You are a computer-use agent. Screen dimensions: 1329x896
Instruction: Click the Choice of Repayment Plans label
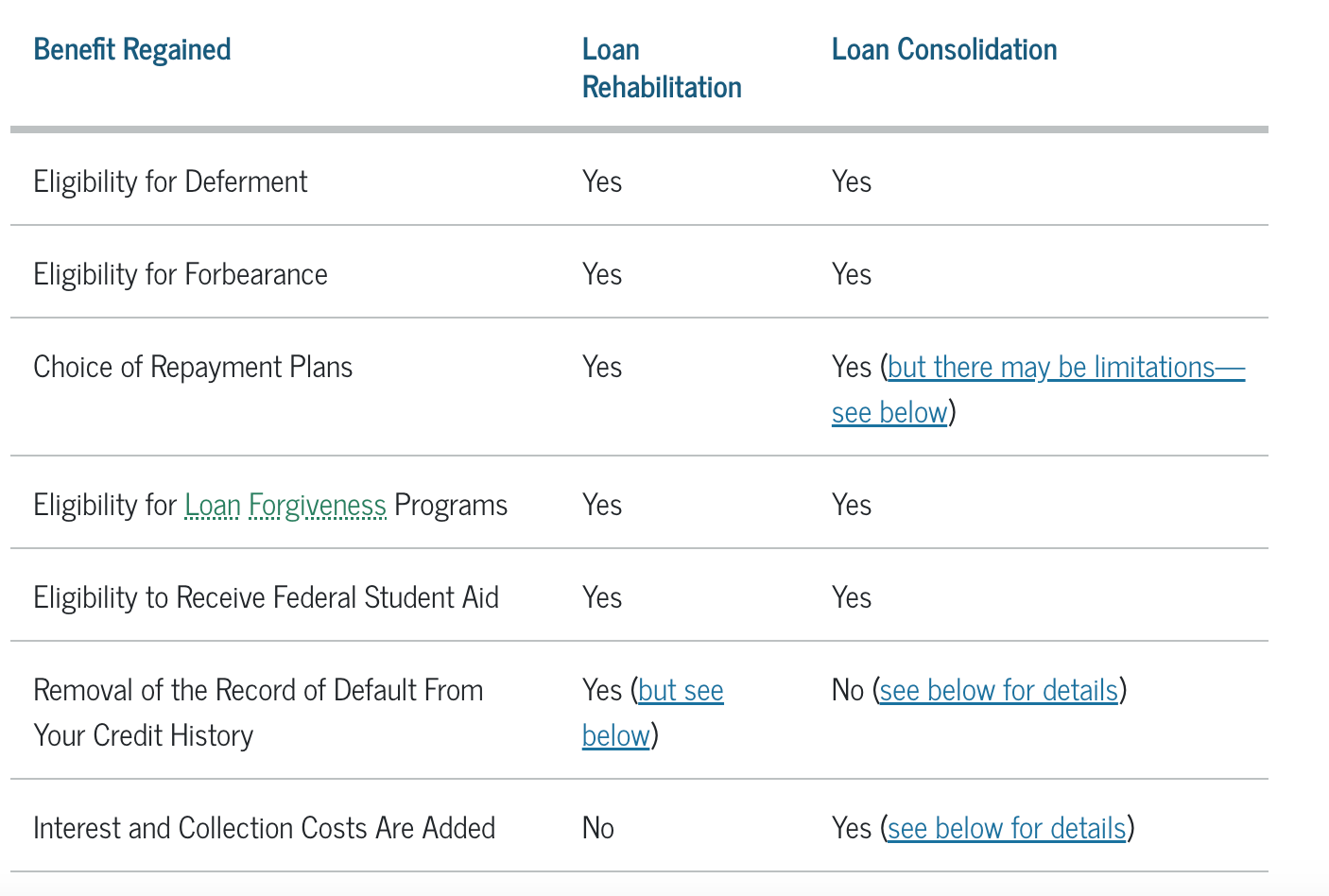click(x=193, y=368)
